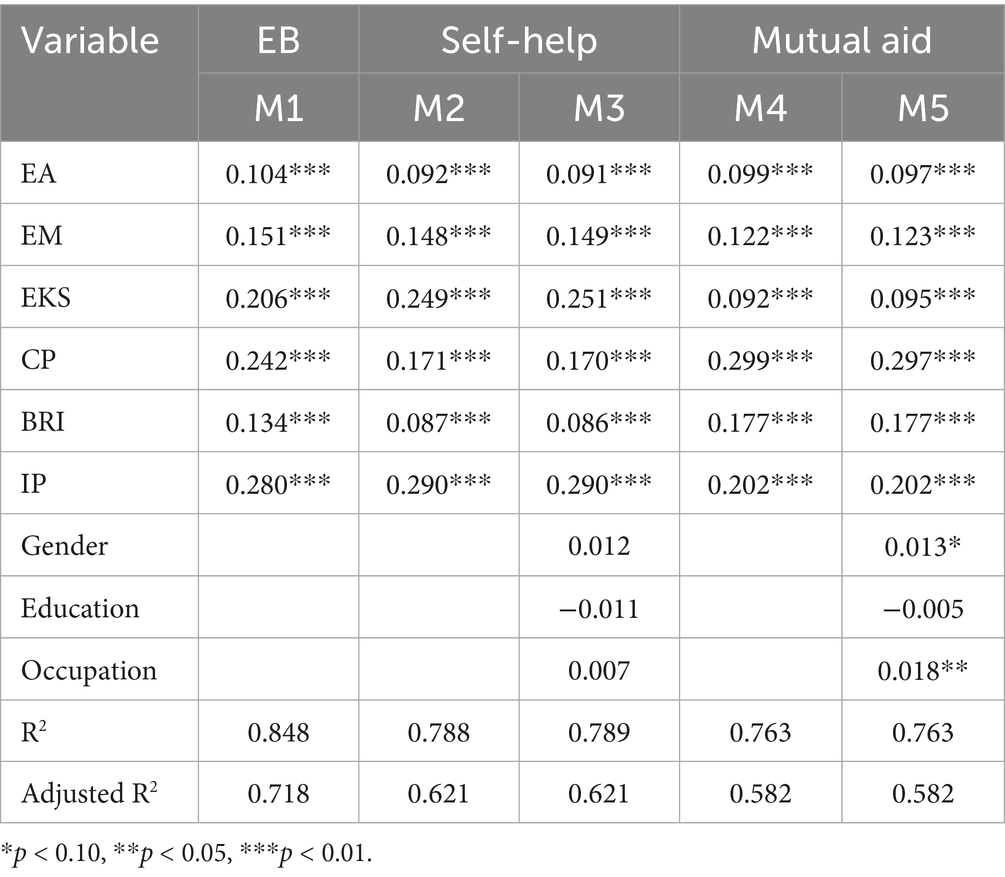Click the Gender value 0.013* in M5
The width and height of the screenshot is (1005, 877).
pos(922,547)
